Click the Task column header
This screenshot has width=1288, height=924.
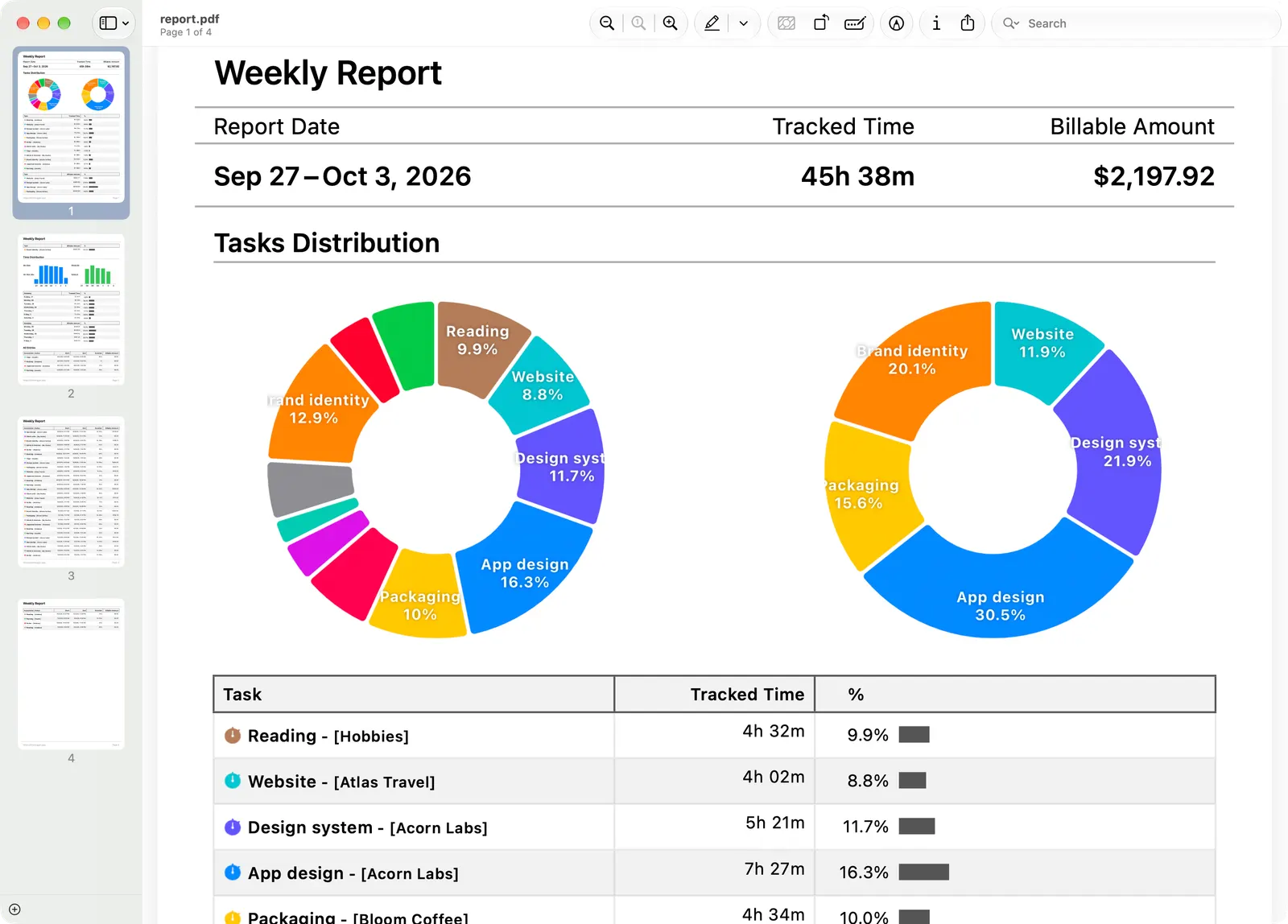(x=414, y=694)
